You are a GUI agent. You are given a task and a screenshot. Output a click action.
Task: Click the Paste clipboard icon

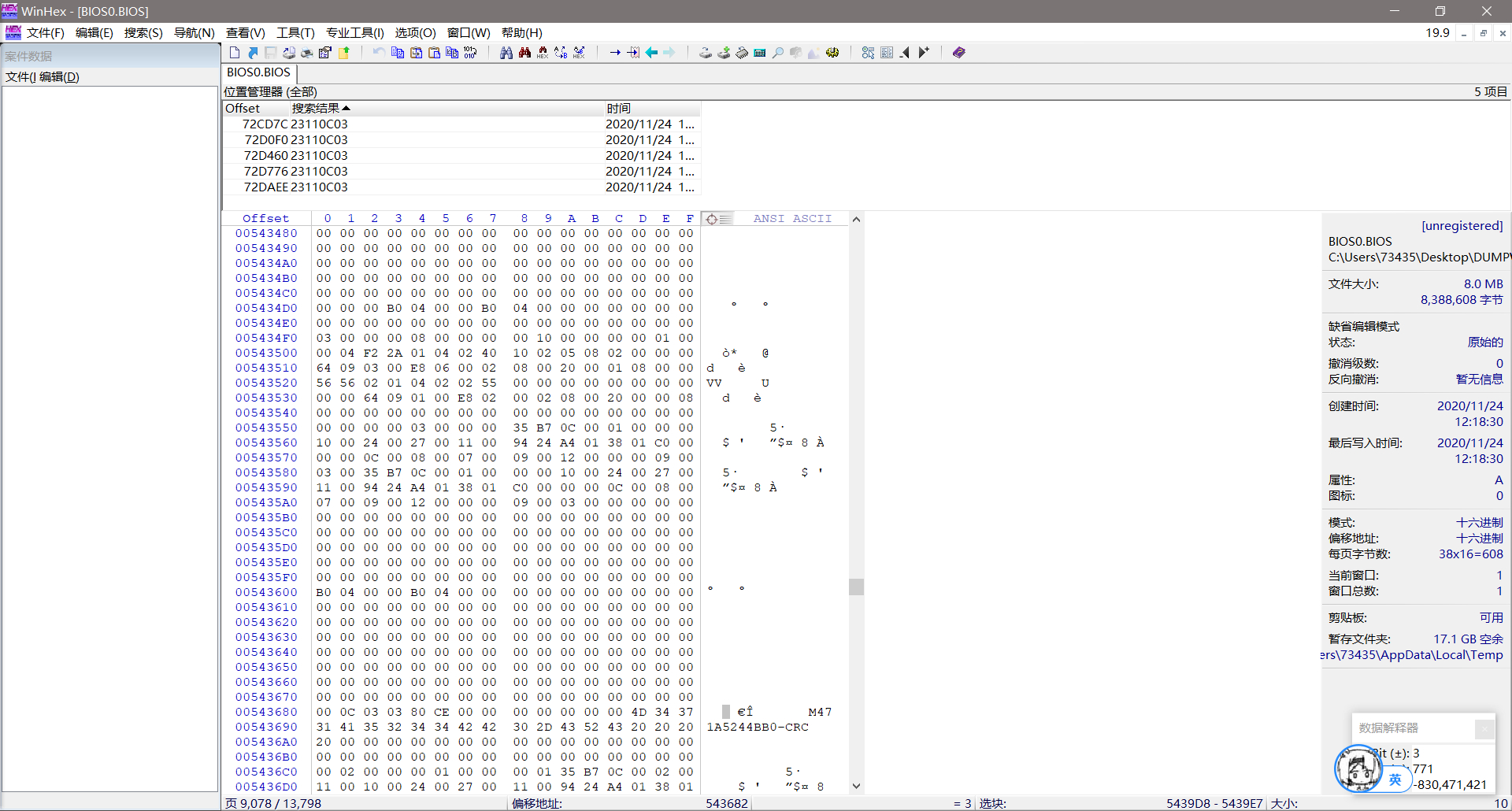click(x=434, y=53)
